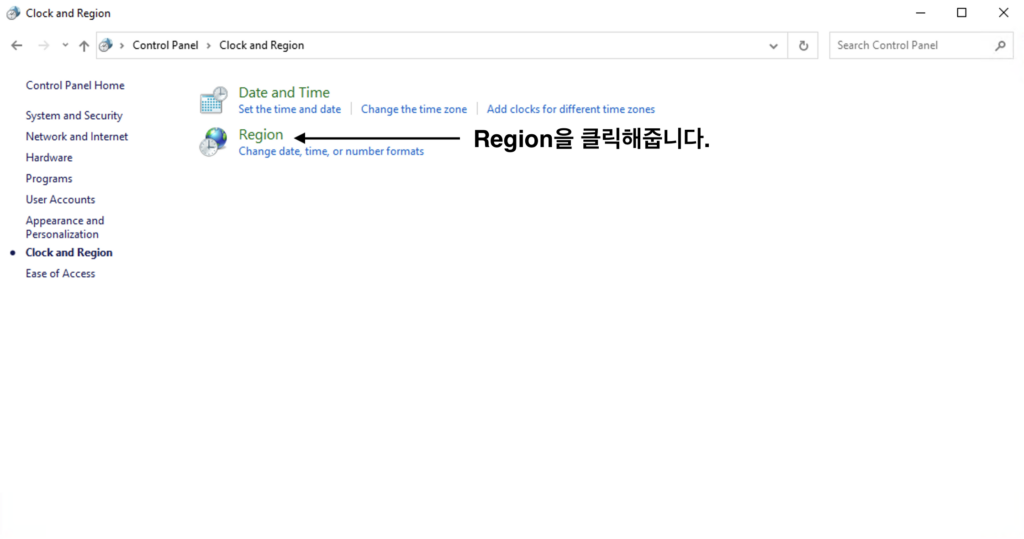Minimize the Clock and Region window
This screenshot has width=1024, height=539.
click(x=920, y=13)
